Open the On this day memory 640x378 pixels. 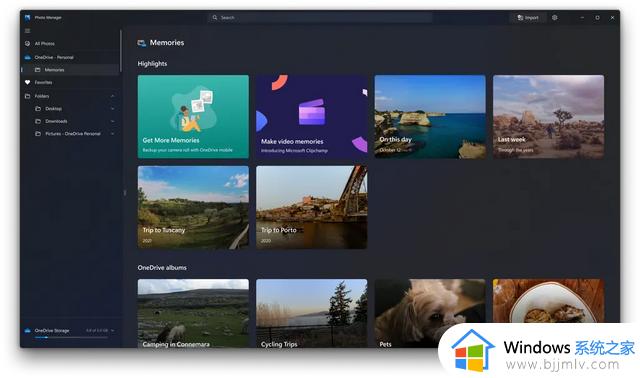[x=430, y=116]
